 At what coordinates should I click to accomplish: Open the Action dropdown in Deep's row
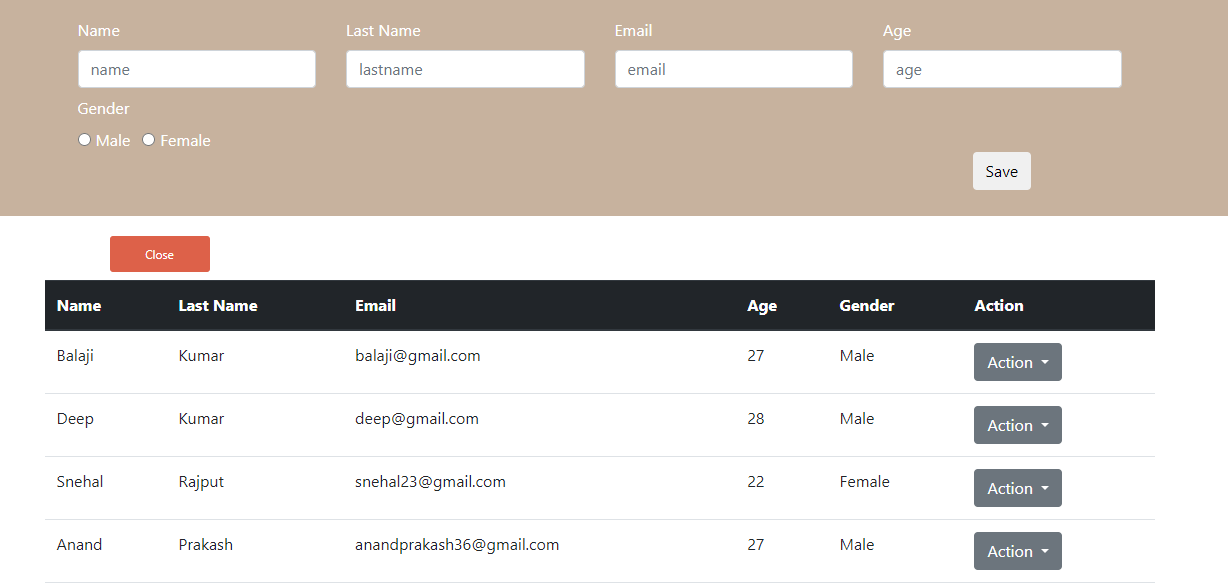[x=1018, y=425]
